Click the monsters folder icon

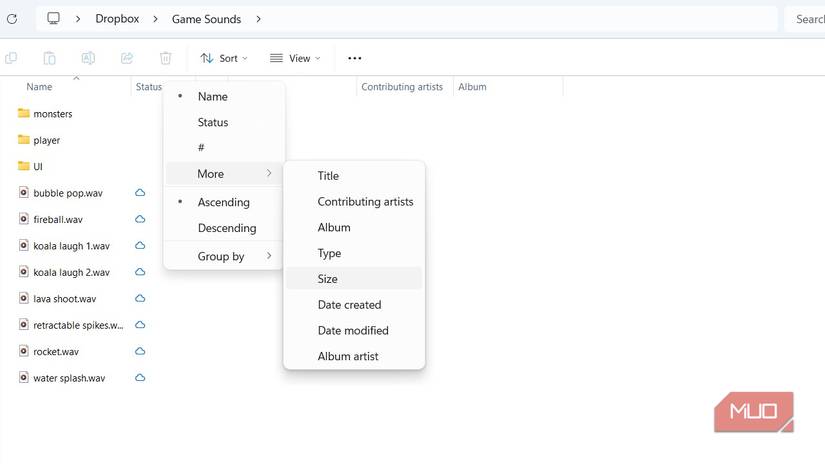tap(24, 113)
